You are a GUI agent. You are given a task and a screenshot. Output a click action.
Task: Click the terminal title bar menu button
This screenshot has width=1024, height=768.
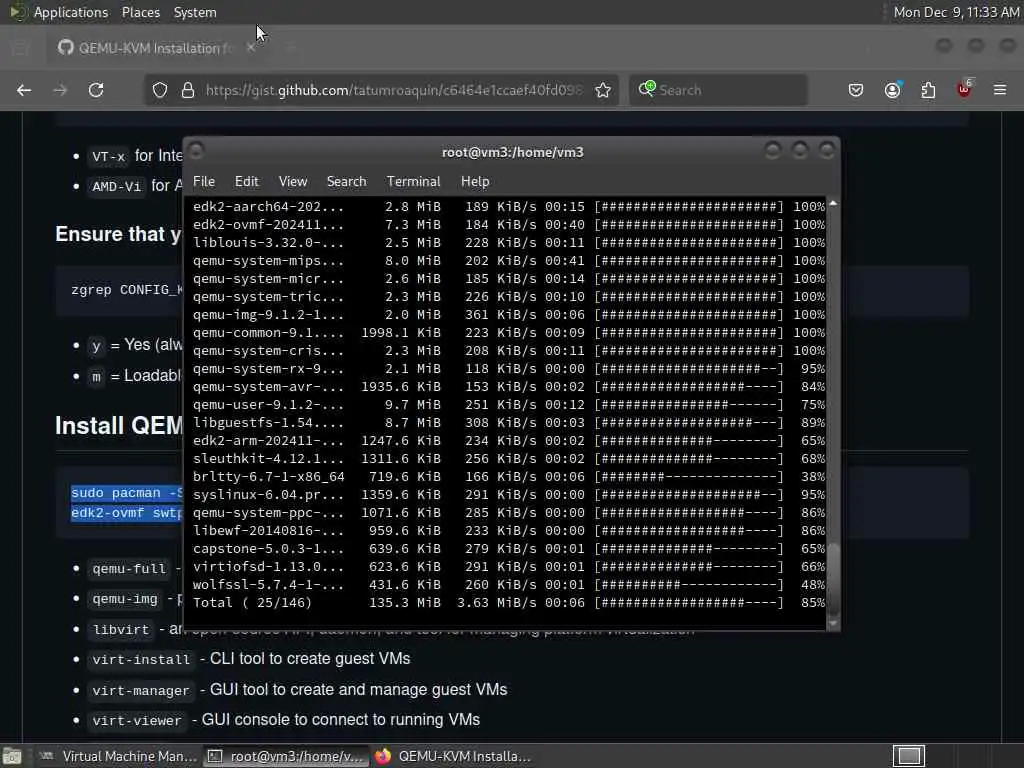click(x=197, y=151)
